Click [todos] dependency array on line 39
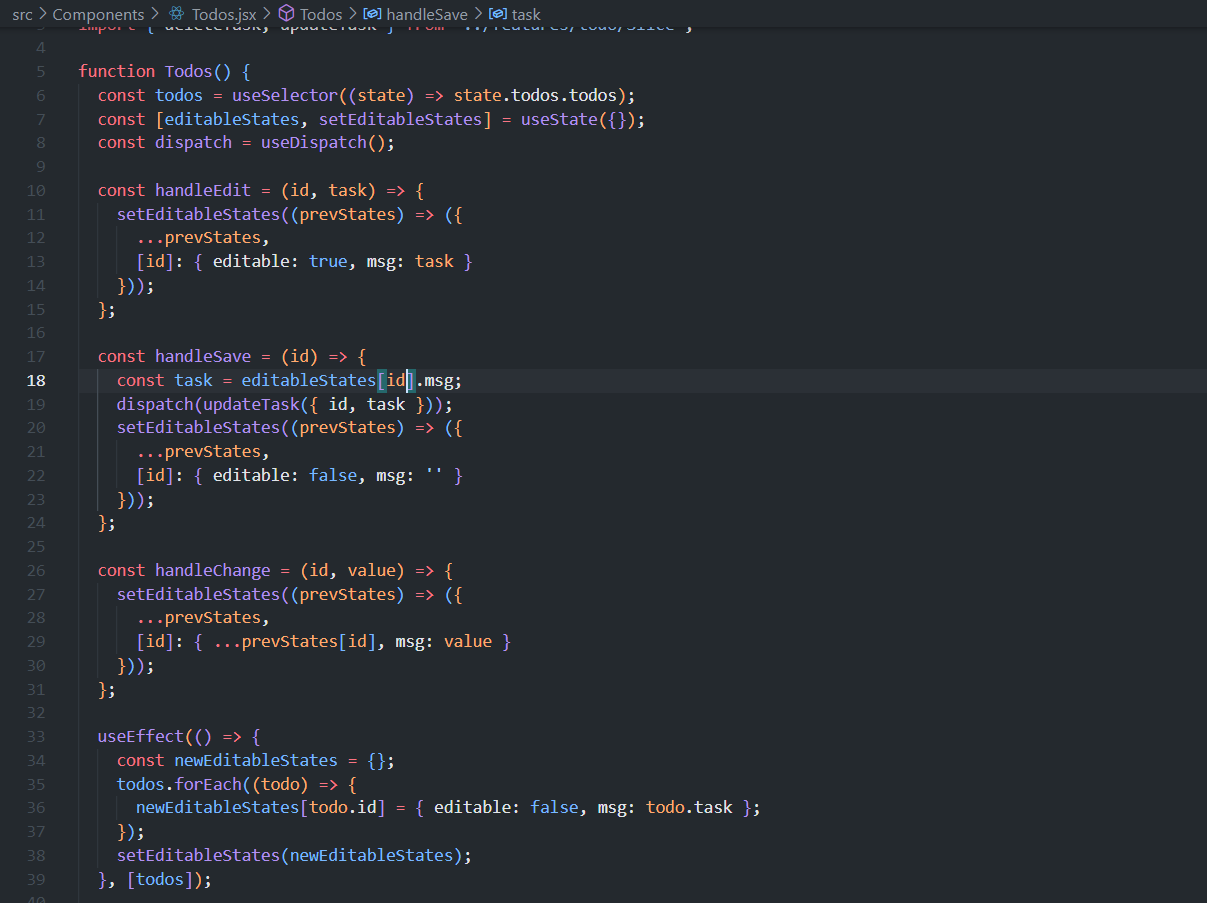Screen dimensions: 1207x903 pos(160,879)
